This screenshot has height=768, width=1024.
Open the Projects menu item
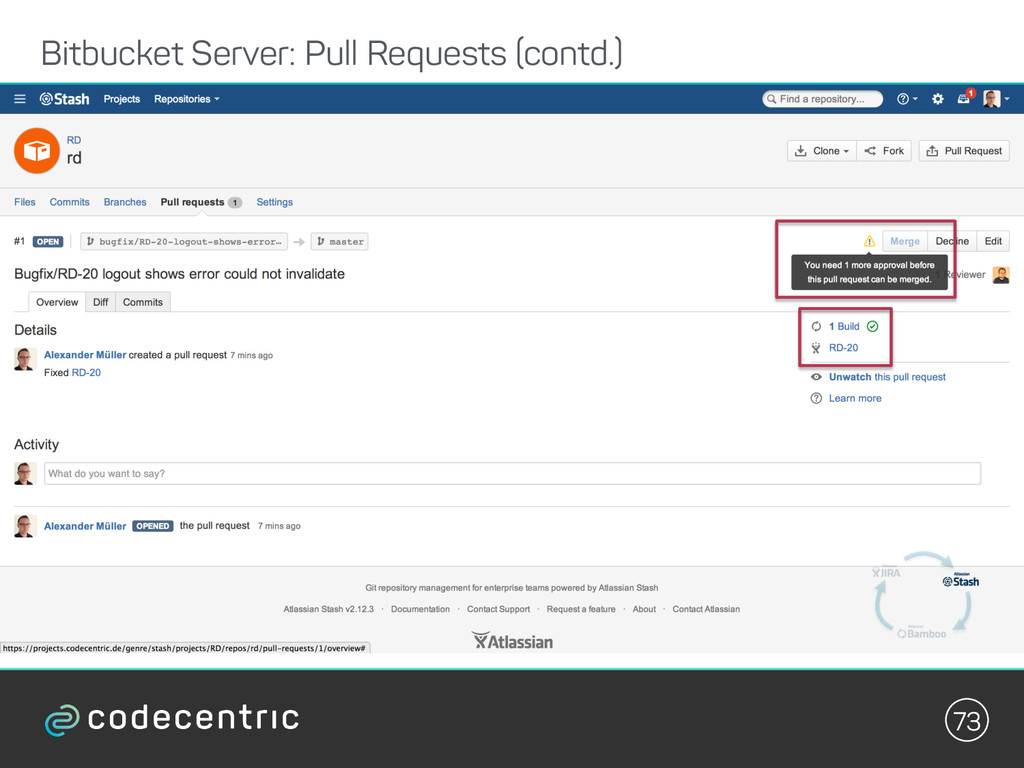coord(121,99)
